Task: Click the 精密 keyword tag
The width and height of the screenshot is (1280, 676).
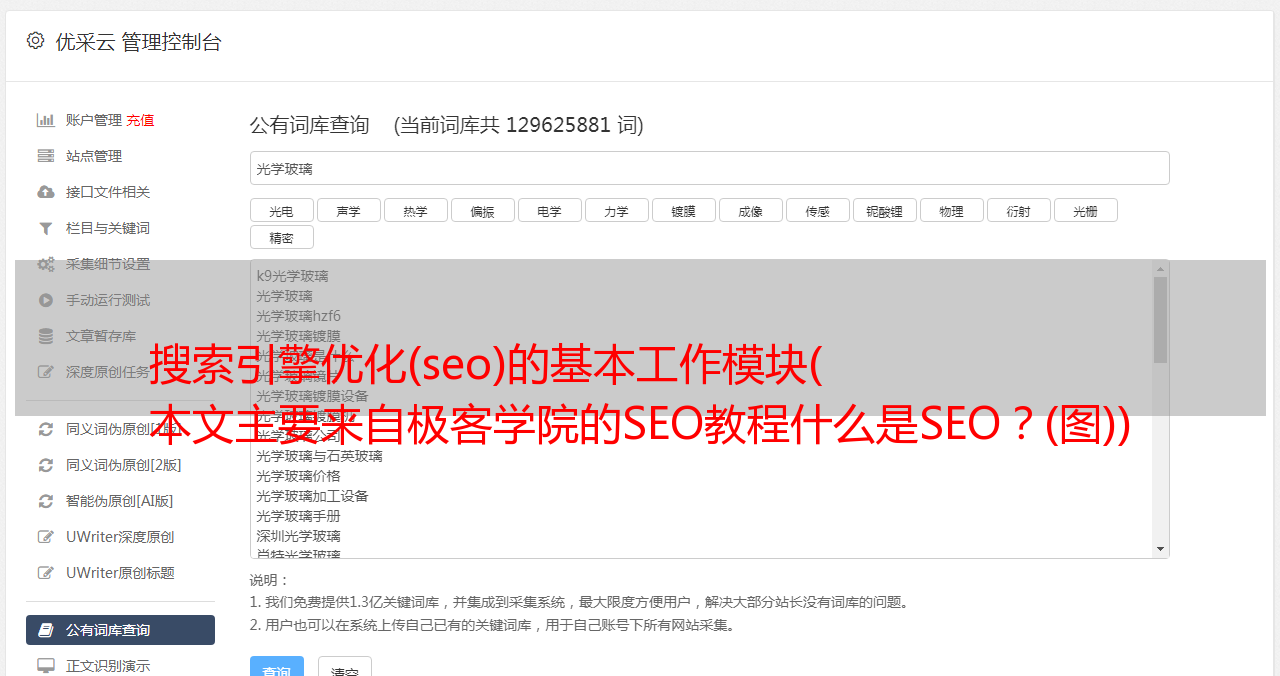Action: [281, 238]
